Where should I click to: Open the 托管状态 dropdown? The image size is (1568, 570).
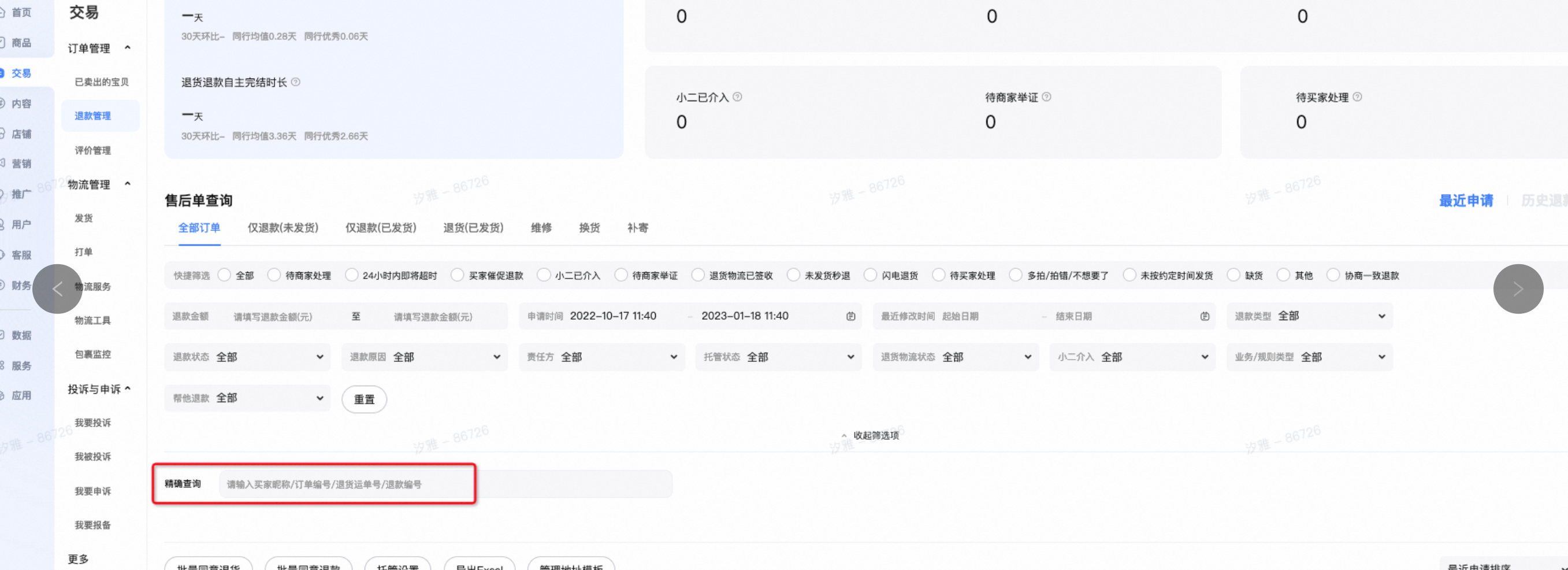pos(779,357)
